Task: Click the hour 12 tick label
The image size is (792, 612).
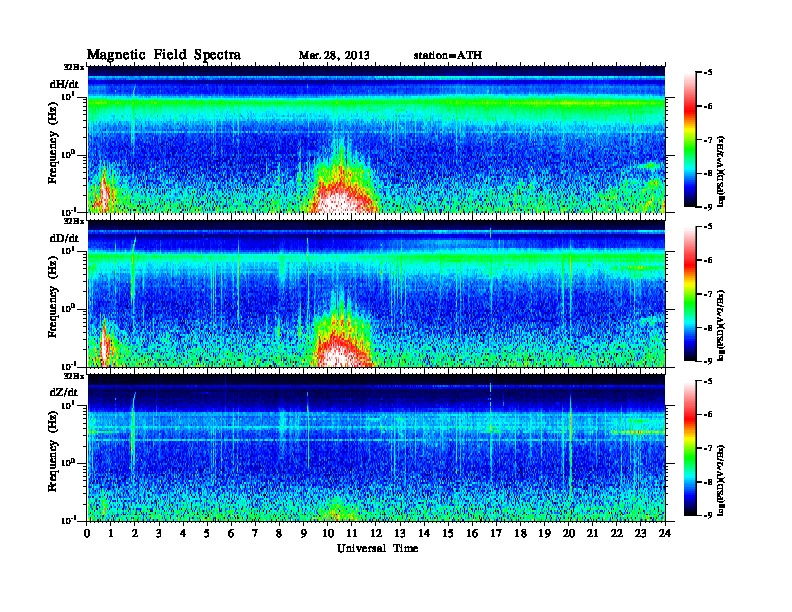Action: [x=376, y=533]
